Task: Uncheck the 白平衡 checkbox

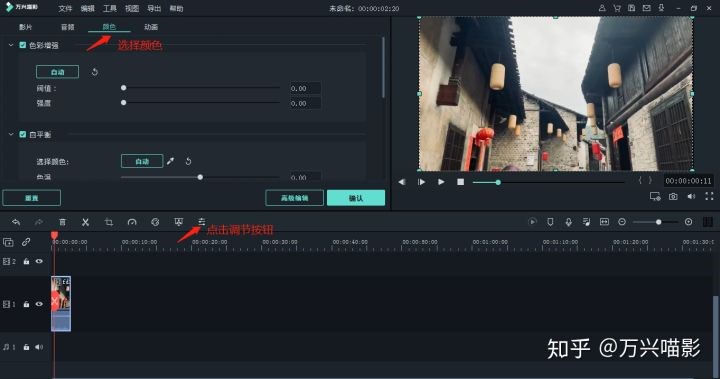Action: [22, 134]
